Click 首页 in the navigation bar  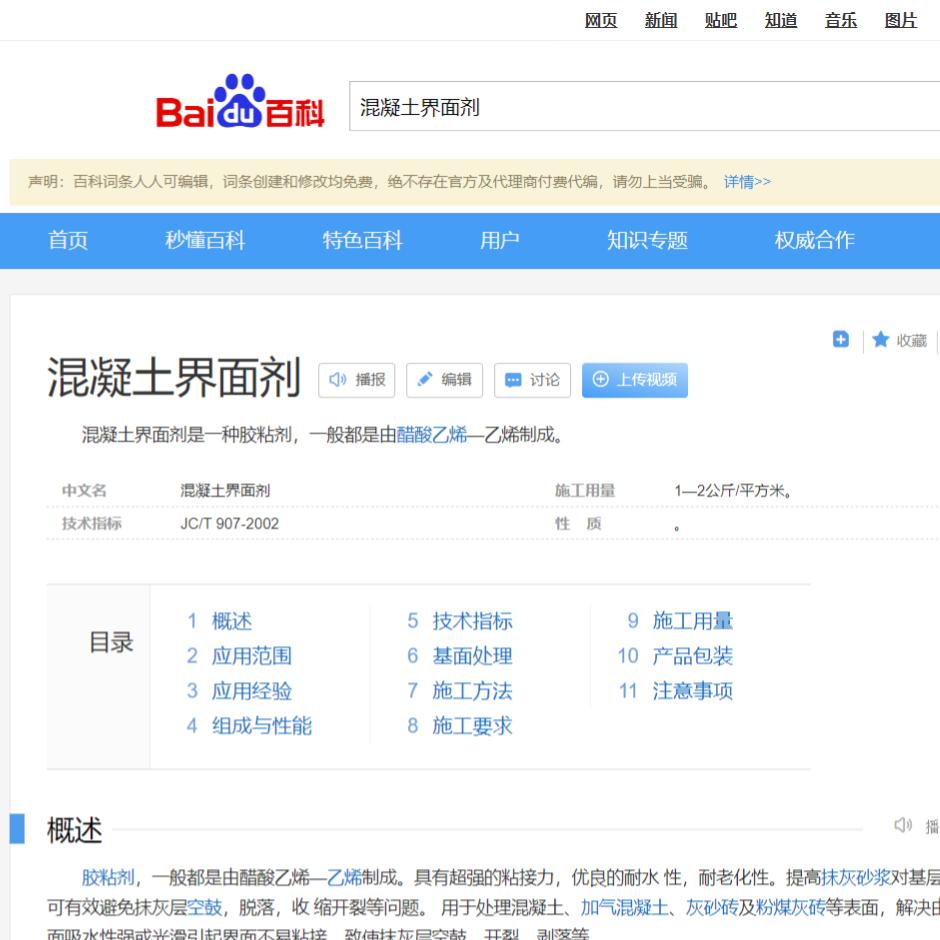click(67, 240)
